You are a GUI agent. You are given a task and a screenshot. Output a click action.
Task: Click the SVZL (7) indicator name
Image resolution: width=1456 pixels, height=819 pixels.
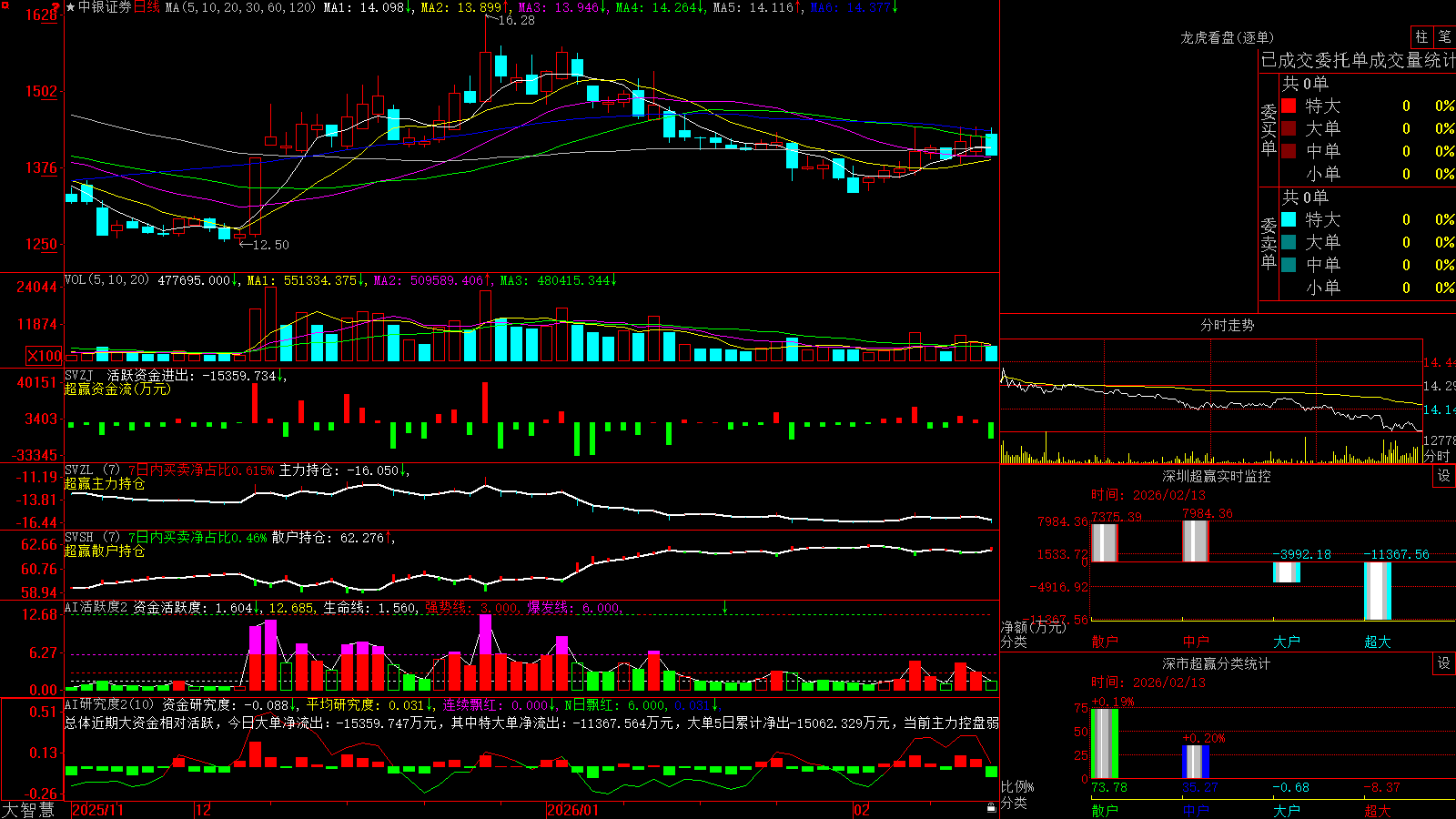click(x=93, y=470)
